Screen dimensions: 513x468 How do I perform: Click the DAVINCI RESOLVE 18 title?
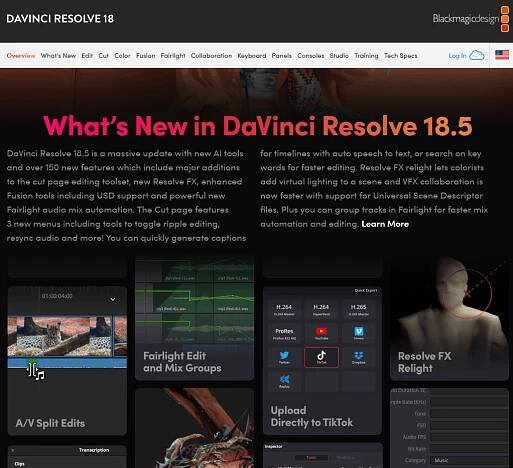(60, 19)
